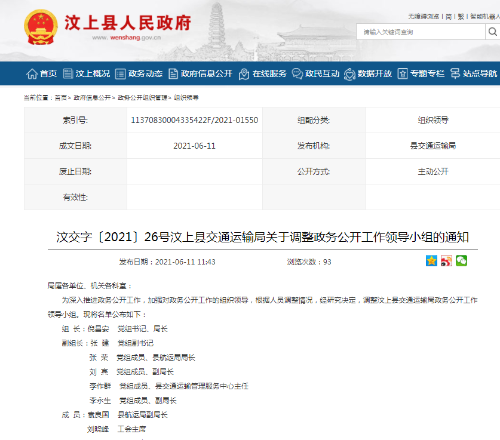
Task: Open 首页 home in navigation bar
Action: tap(41, 73)
